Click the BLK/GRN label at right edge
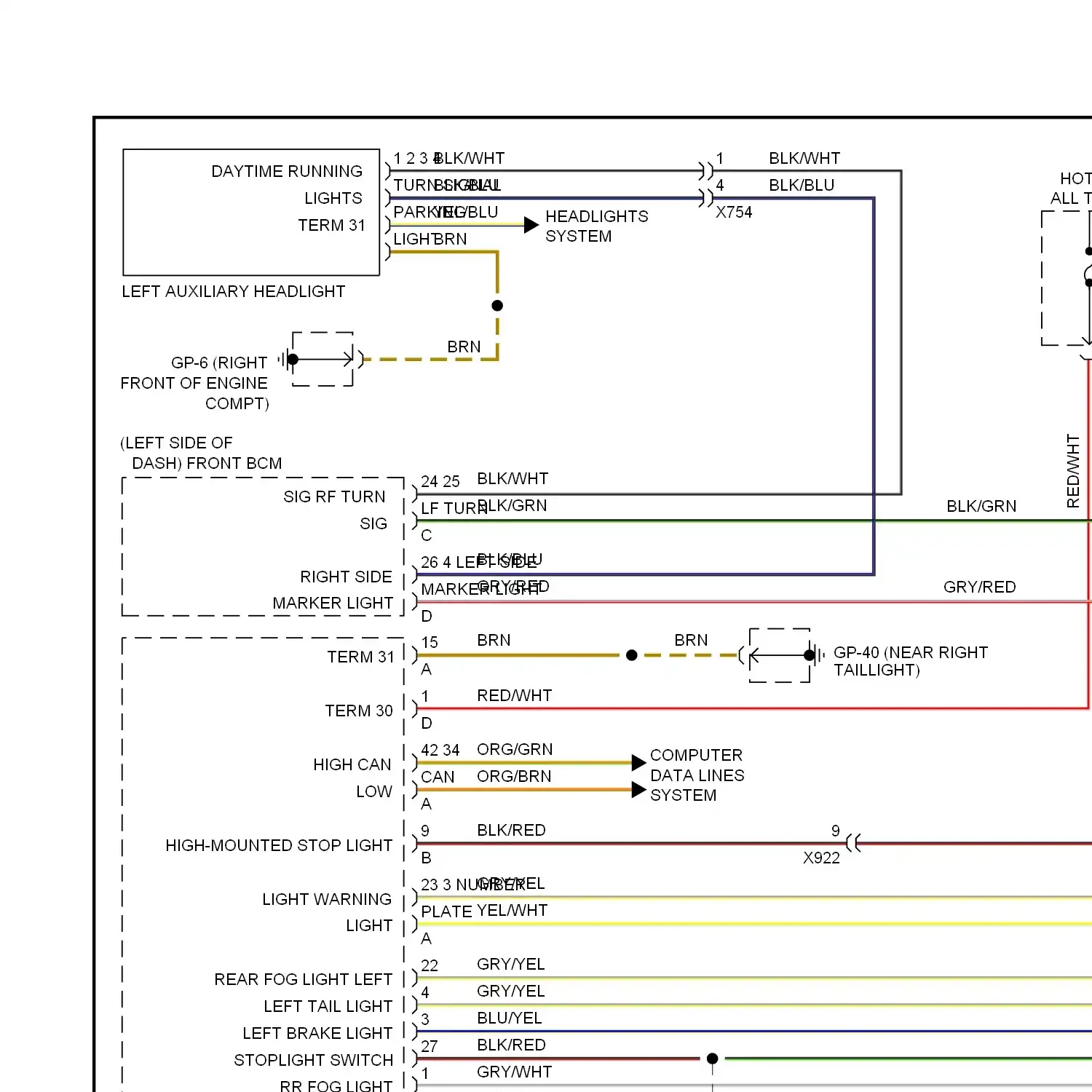 click(981, 506)
